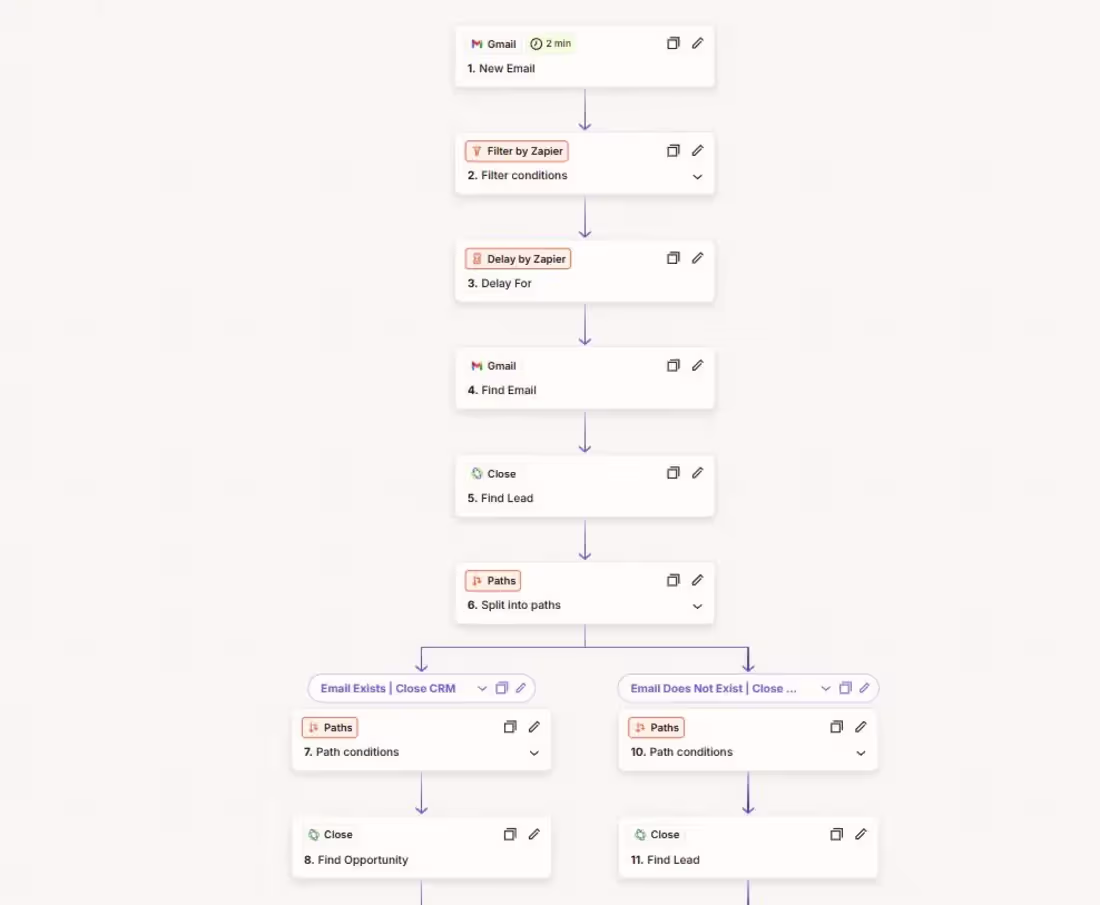Open Email Does Not Exist path dropdown
The width and height of the screenshot is (1100, 905).
(x=826, y=688)
